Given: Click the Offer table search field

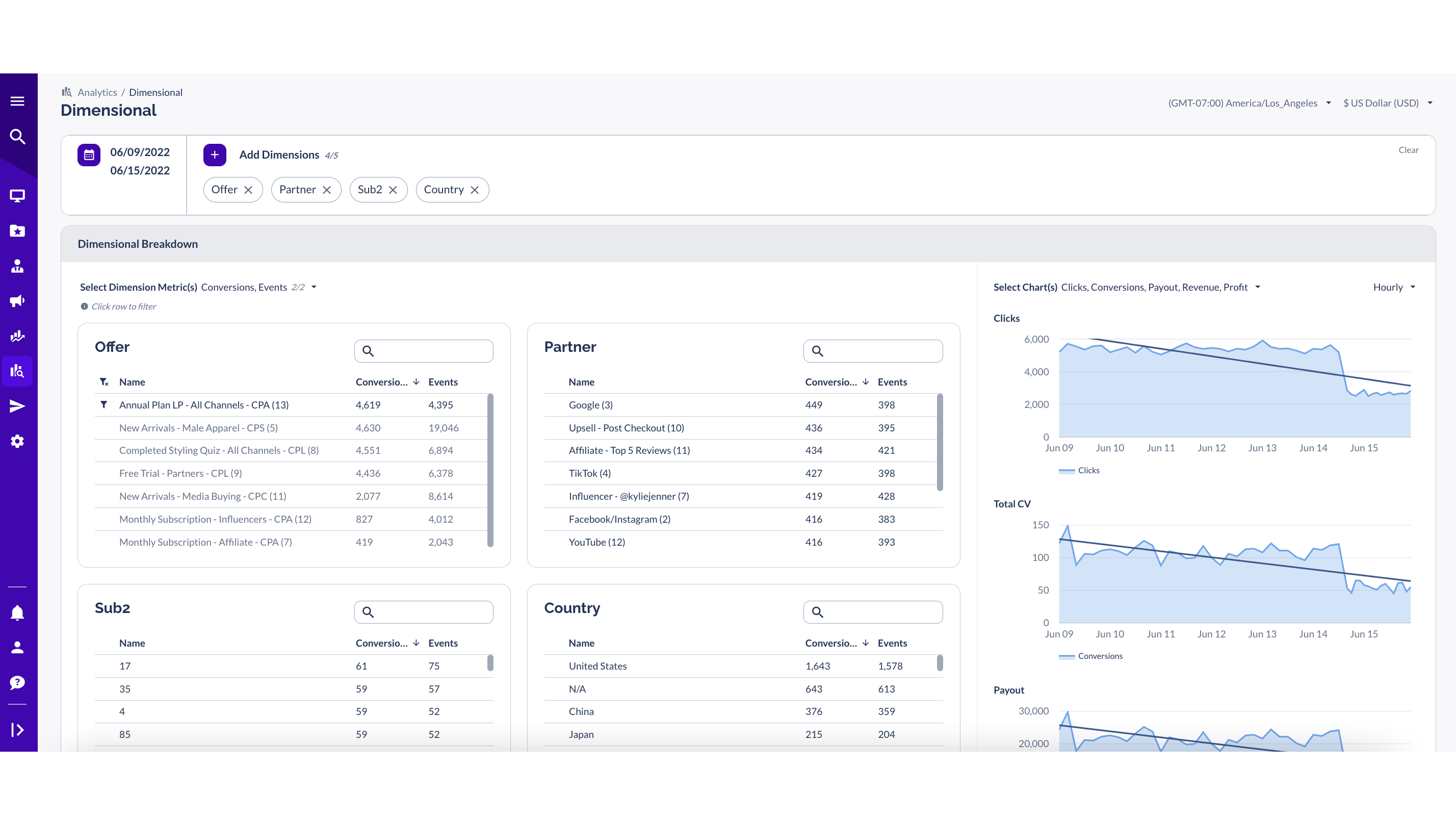Looking at the screenshot, I should [424, 351].
